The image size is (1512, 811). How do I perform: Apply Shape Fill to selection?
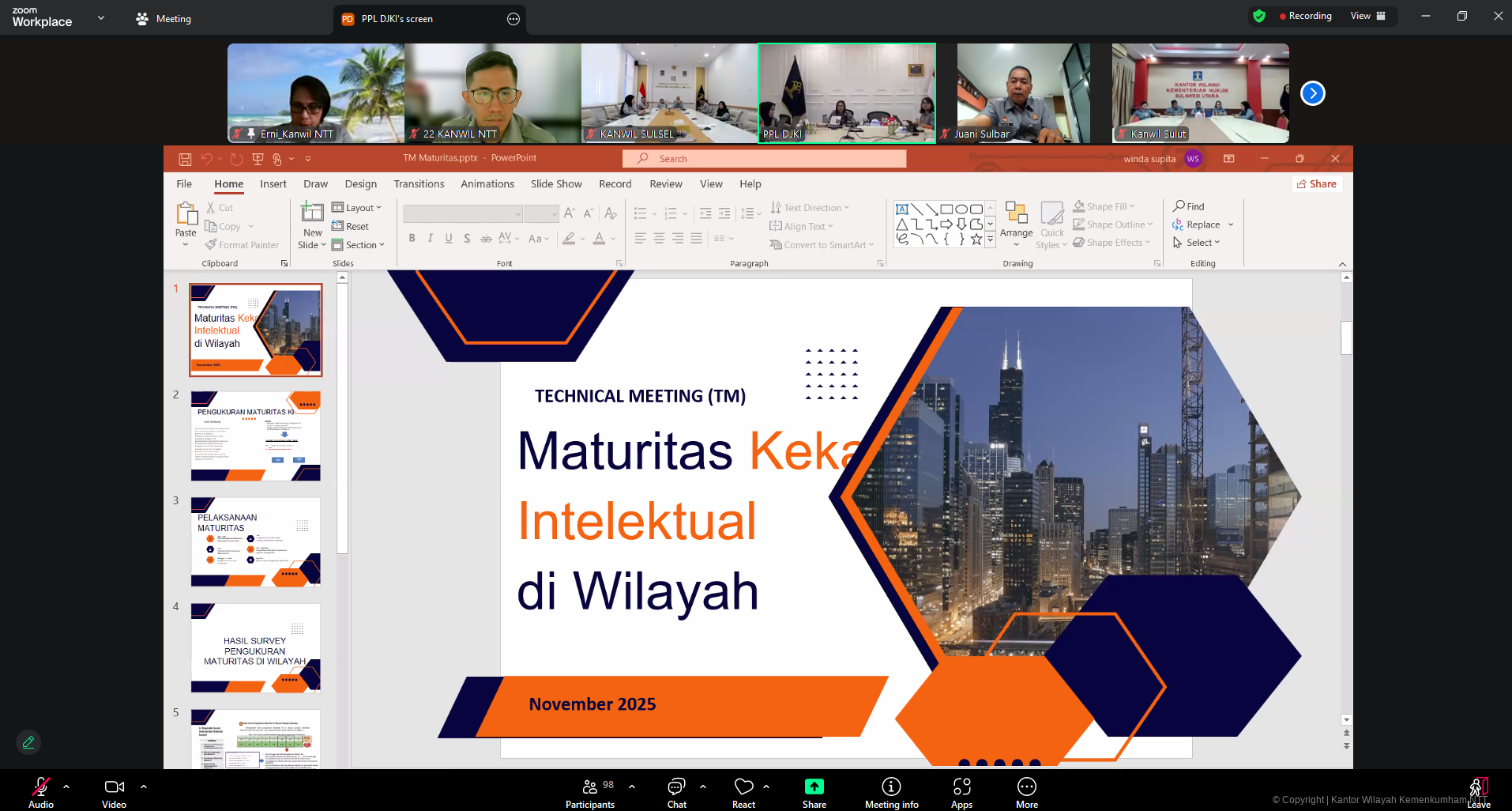(x=1104, y=206)
